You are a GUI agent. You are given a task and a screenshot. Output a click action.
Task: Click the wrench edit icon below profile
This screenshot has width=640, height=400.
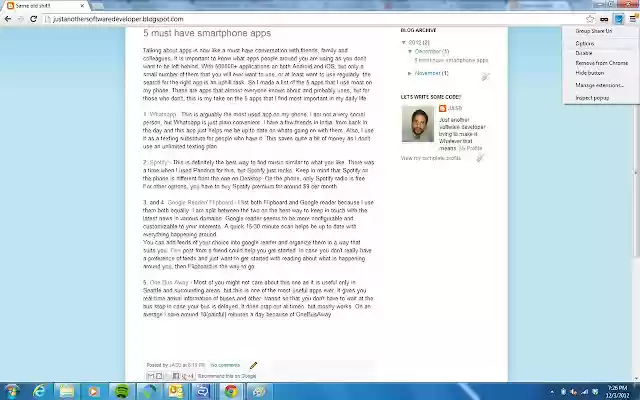click(480, 158)
